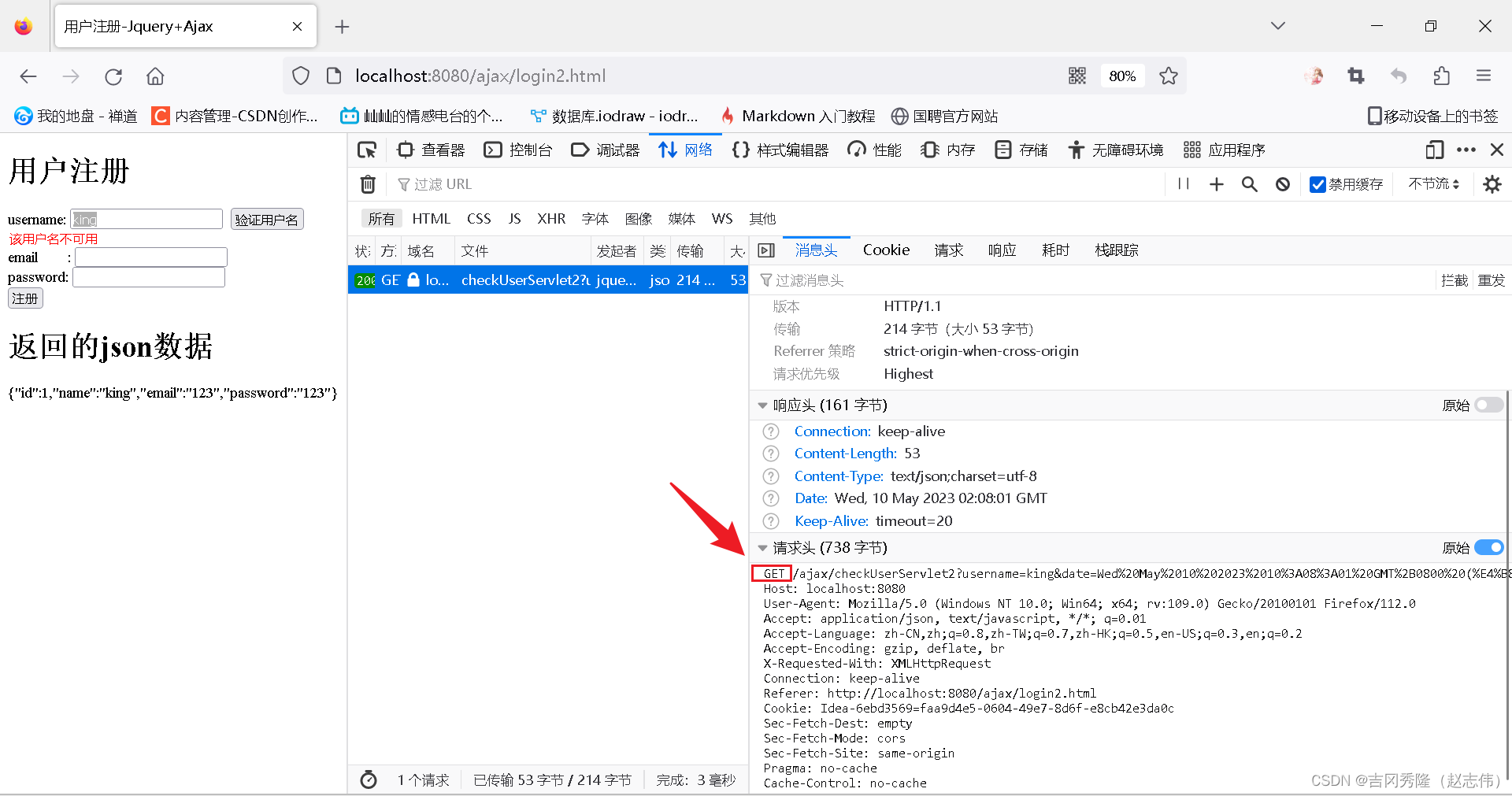
Task: Switch to the Response (响应) details tab
Action: coord(1002,250)
